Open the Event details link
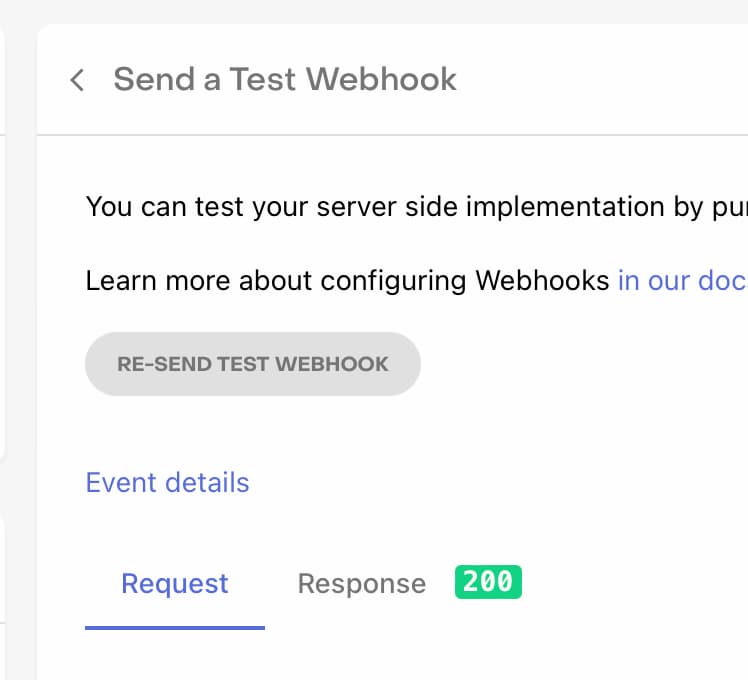The width and height of the screenshot is (748, 680). tap(167, 483)
